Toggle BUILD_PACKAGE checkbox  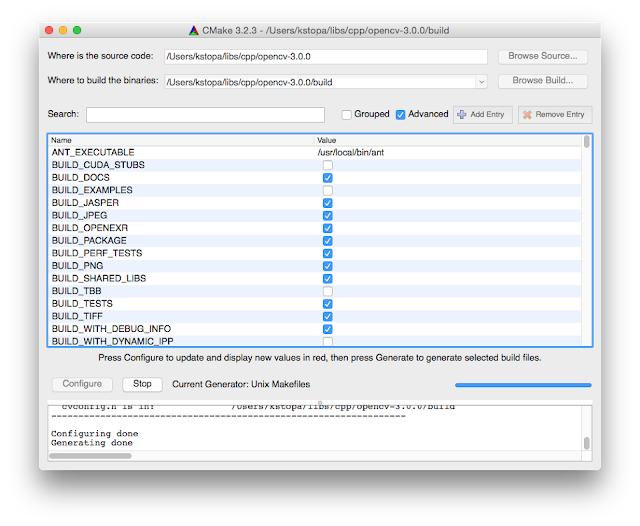tap(328, 241)
